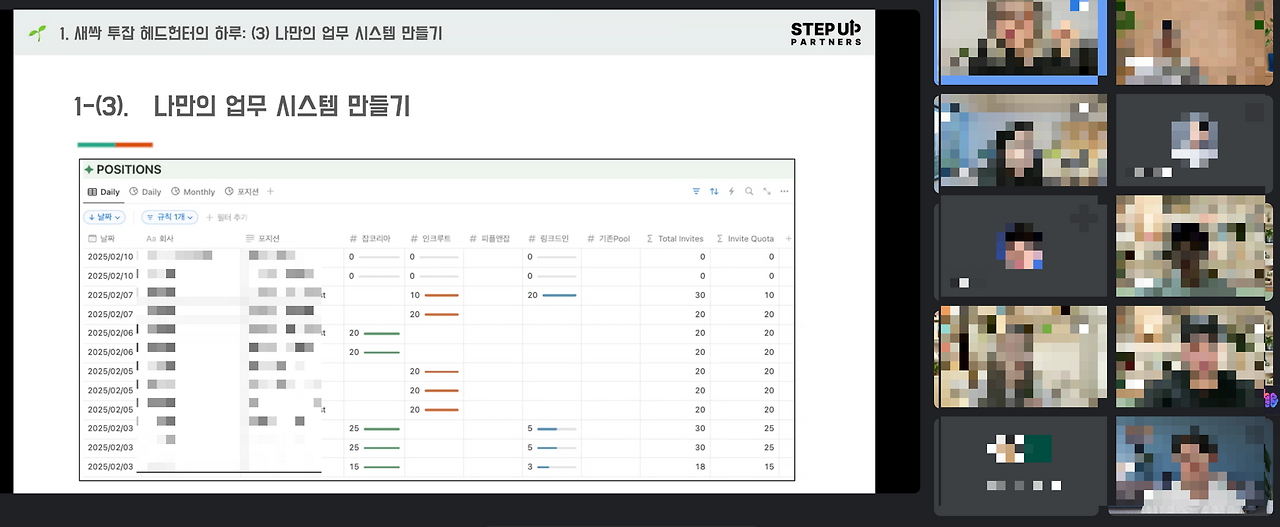Image resolution: width=1280 pixels, height=527 pixels.
Task: Select the Daily table view tab
Action: pos(104,192)
